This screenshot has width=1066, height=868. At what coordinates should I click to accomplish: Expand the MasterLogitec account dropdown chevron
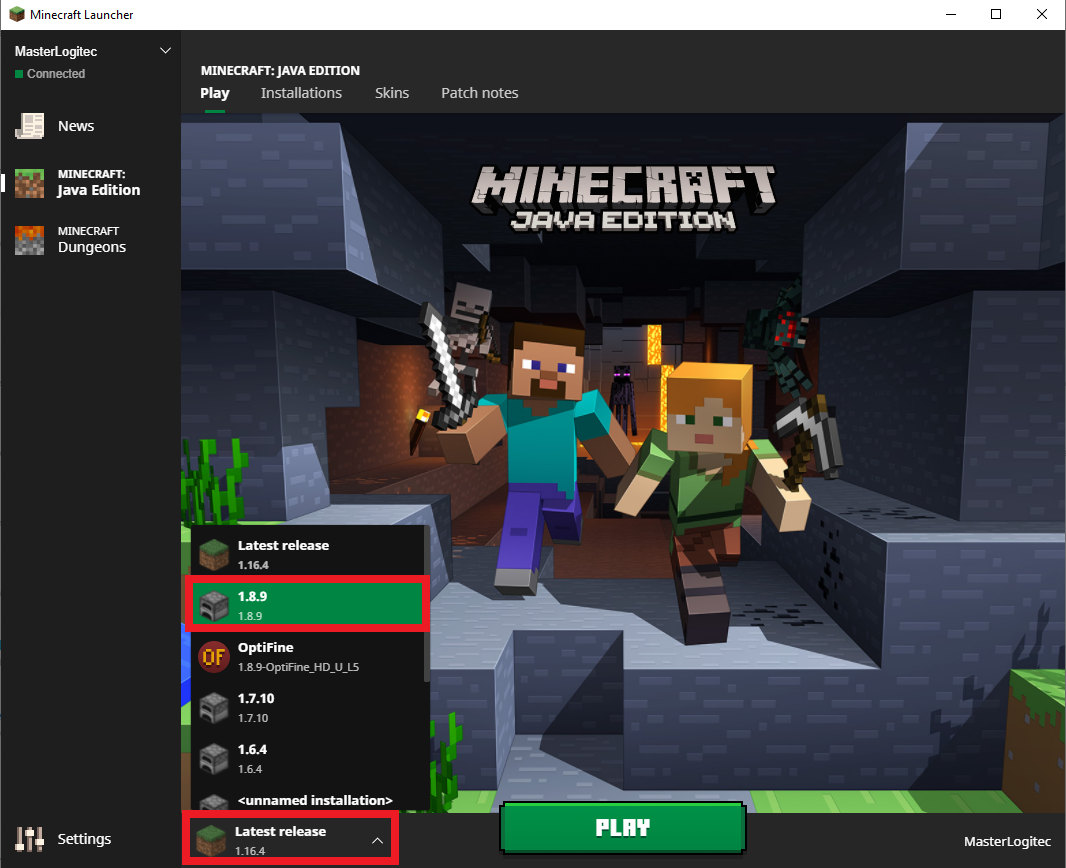pyautogui.click(x=165, y=51)
